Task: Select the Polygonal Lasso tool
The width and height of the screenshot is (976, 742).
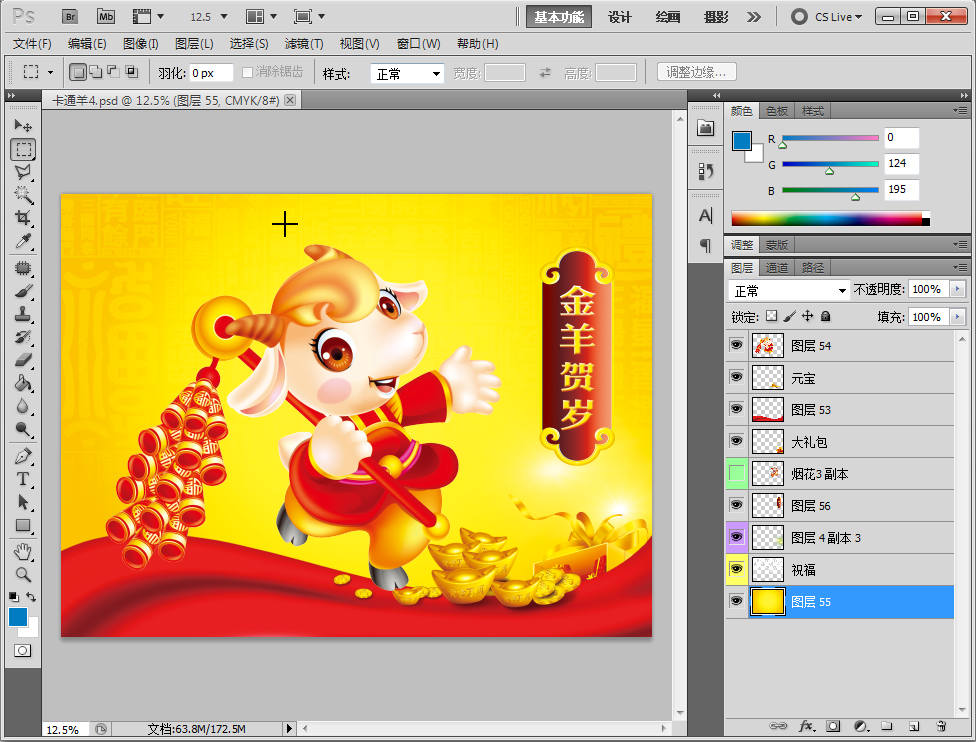Action: [x=23, y=172]
